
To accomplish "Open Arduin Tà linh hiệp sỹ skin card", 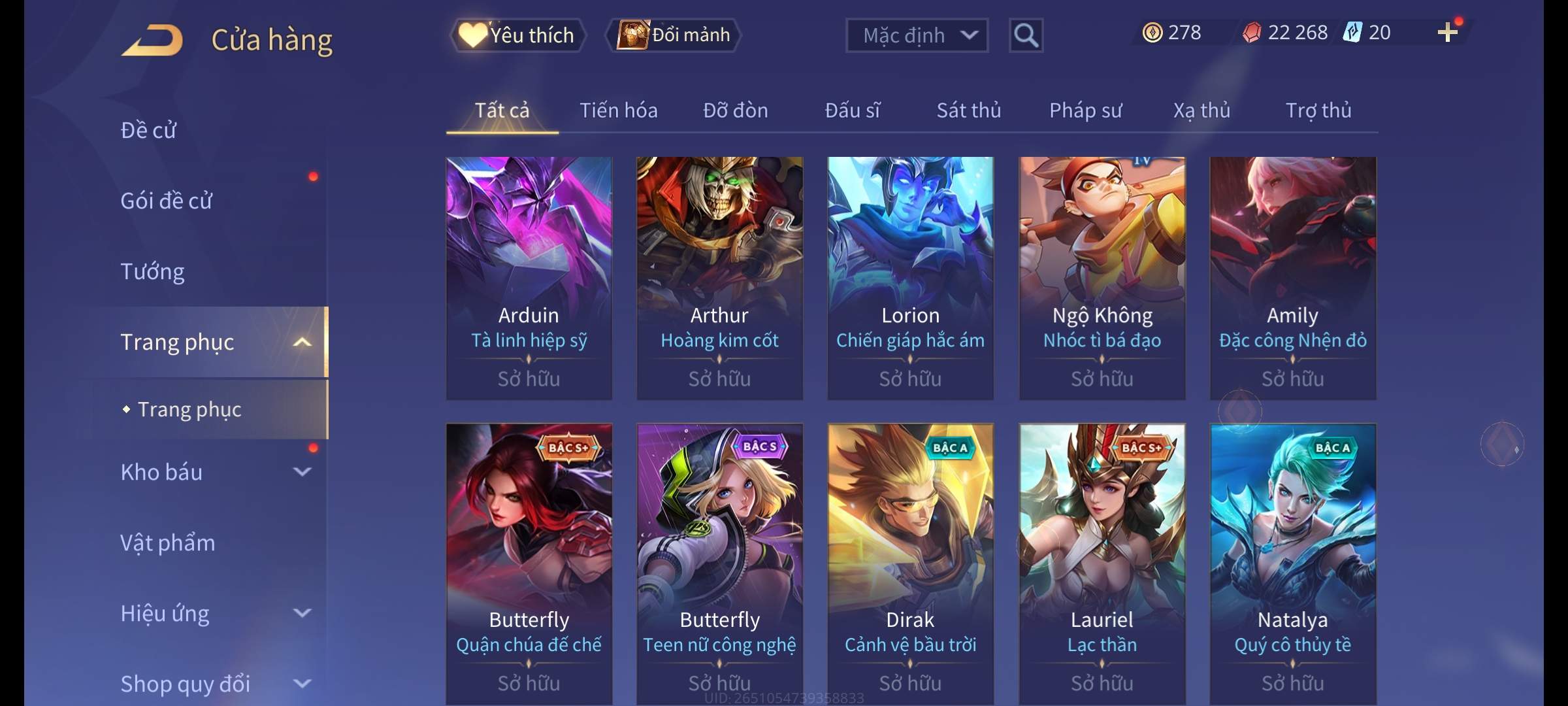I will coord(529,278).
